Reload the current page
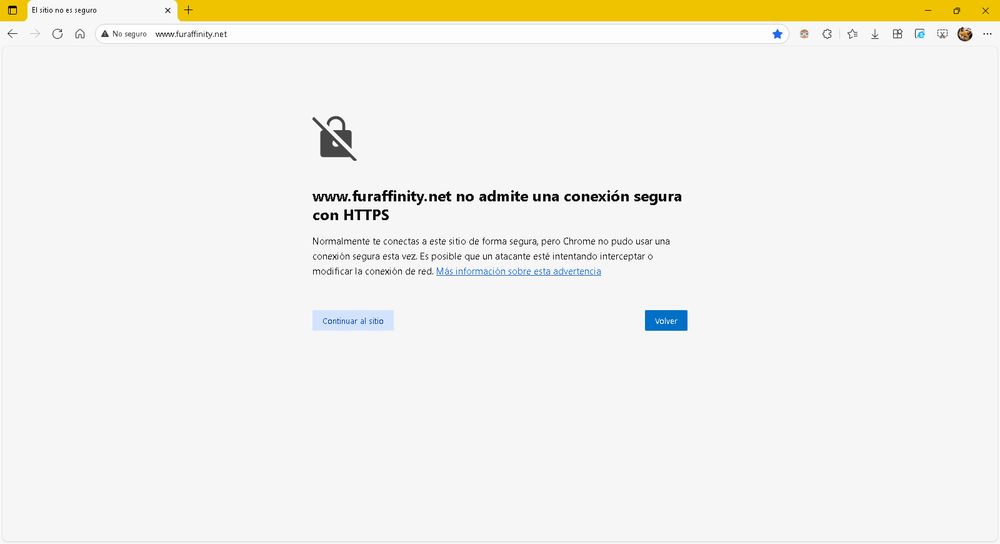Image resolution: width=1000 pixels, height=544 pixels. point(57,34)
